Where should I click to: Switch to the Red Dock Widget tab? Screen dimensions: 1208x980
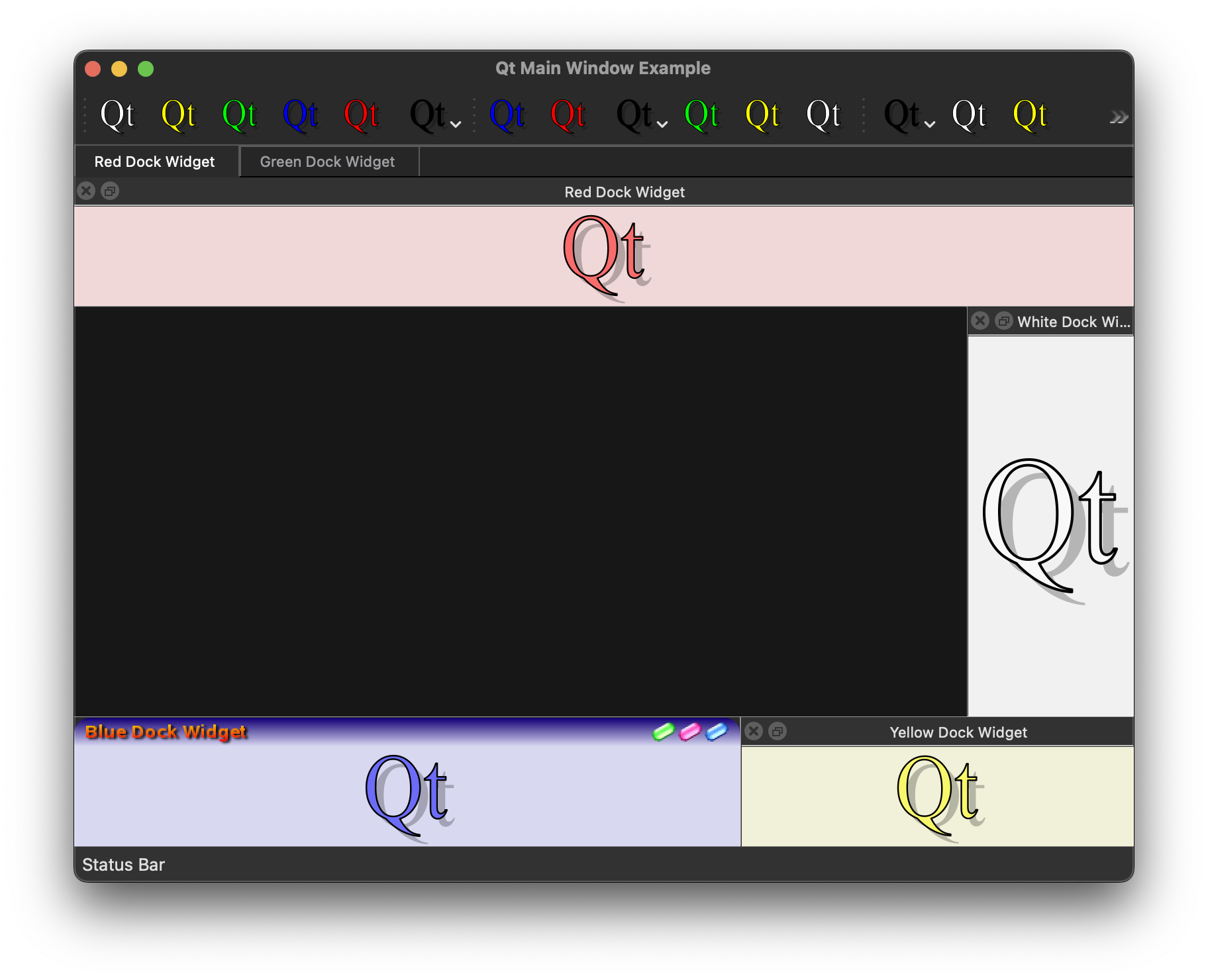pos(157,162)
